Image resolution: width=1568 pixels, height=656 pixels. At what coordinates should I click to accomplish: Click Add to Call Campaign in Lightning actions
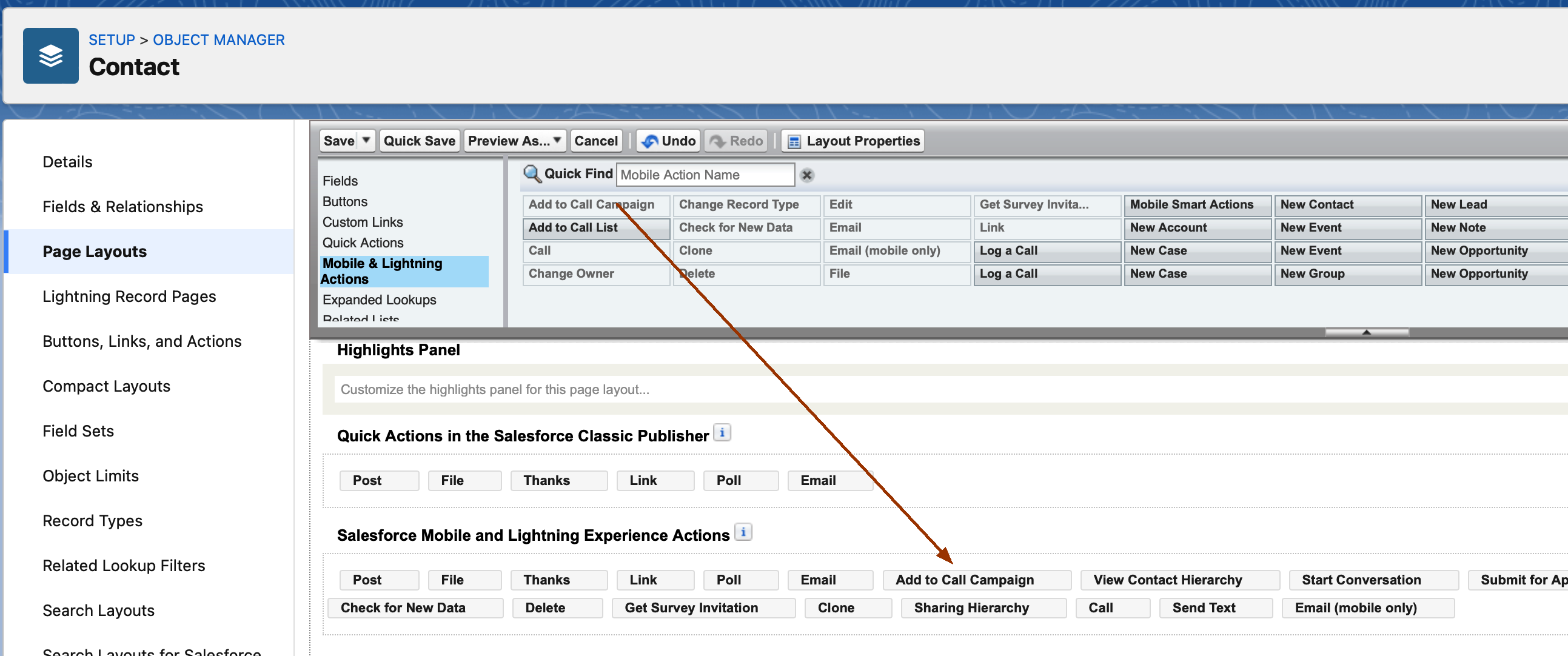pyautogui.click(x=977, y=581)
